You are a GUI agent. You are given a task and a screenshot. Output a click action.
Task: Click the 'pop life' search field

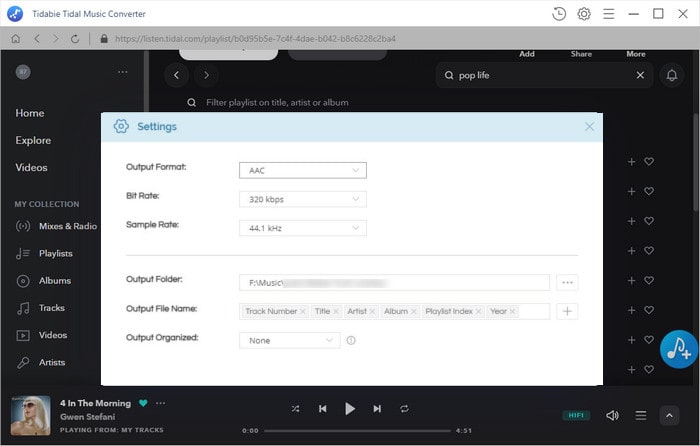[x=545, y=75]
